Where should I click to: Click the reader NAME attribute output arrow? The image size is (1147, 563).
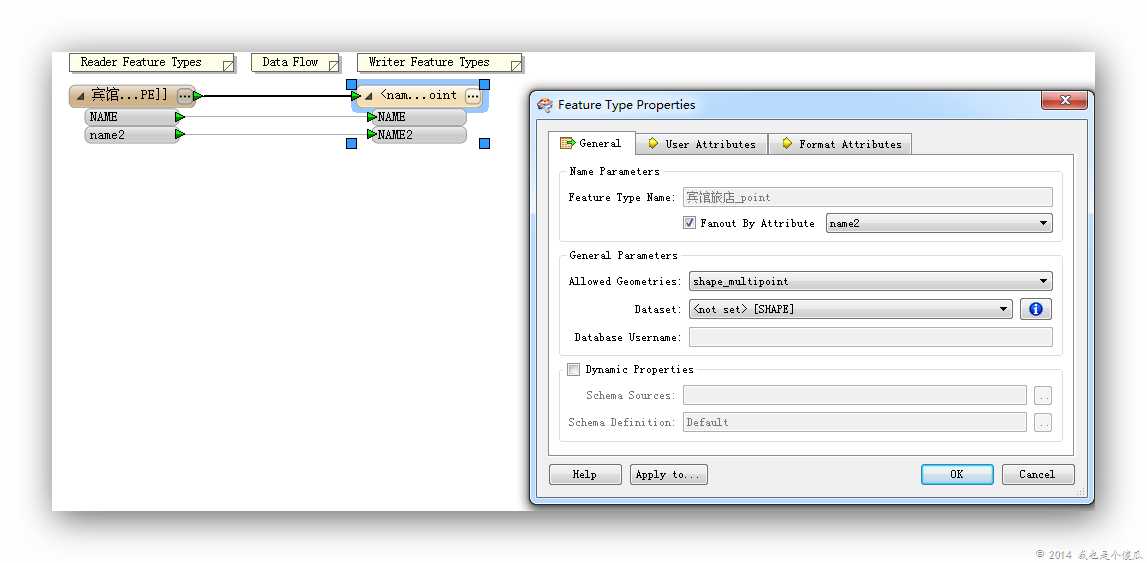[x=180, y=116]
